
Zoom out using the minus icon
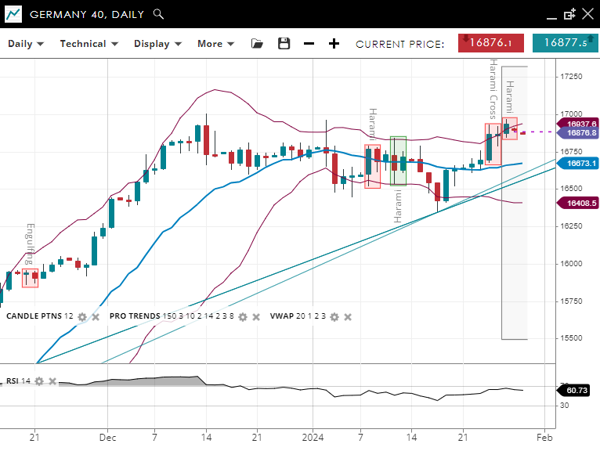pyautogui.click(x=309, y=44)
